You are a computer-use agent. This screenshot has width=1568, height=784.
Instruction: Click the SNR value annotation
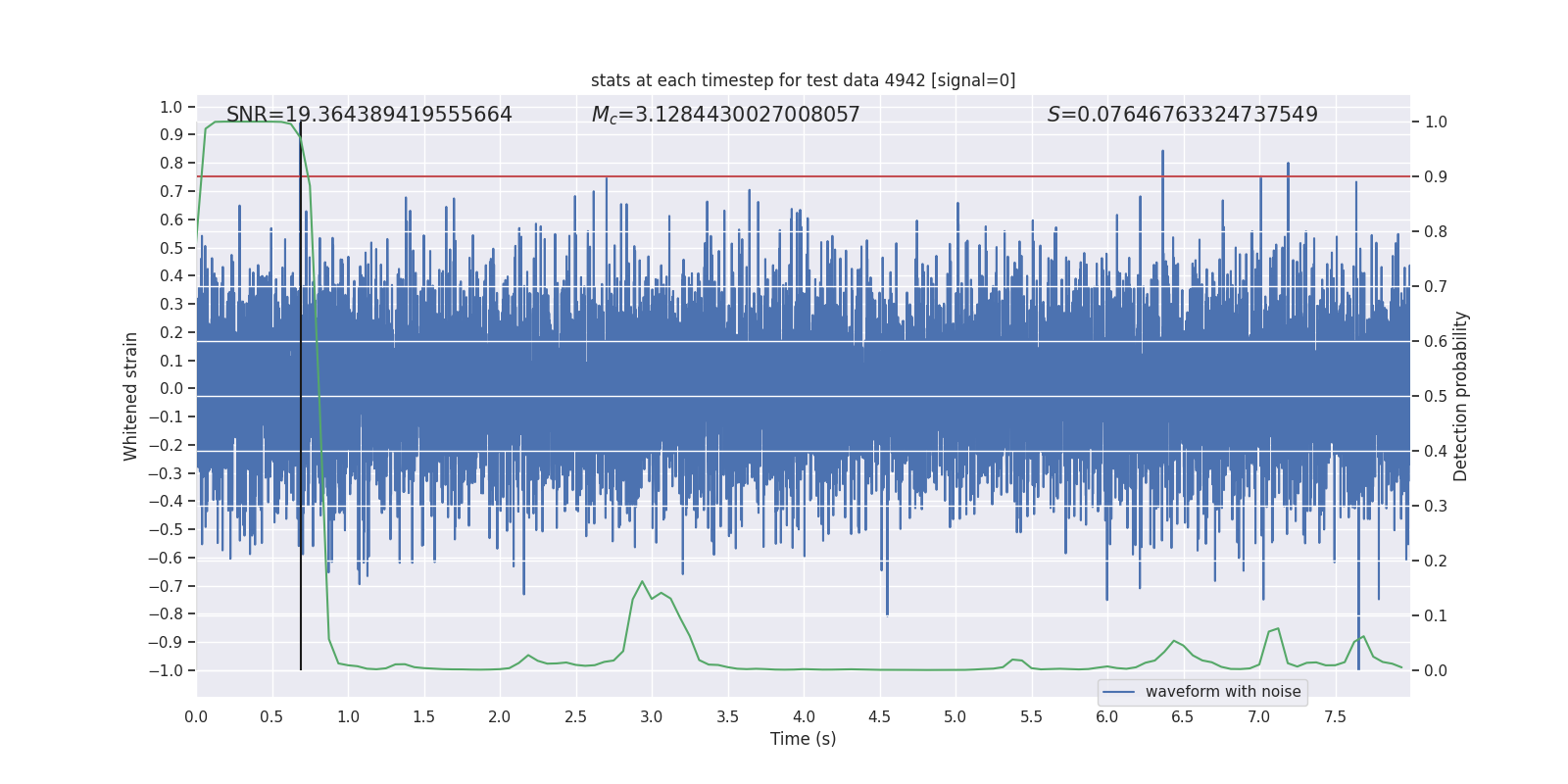click(368, 115)
